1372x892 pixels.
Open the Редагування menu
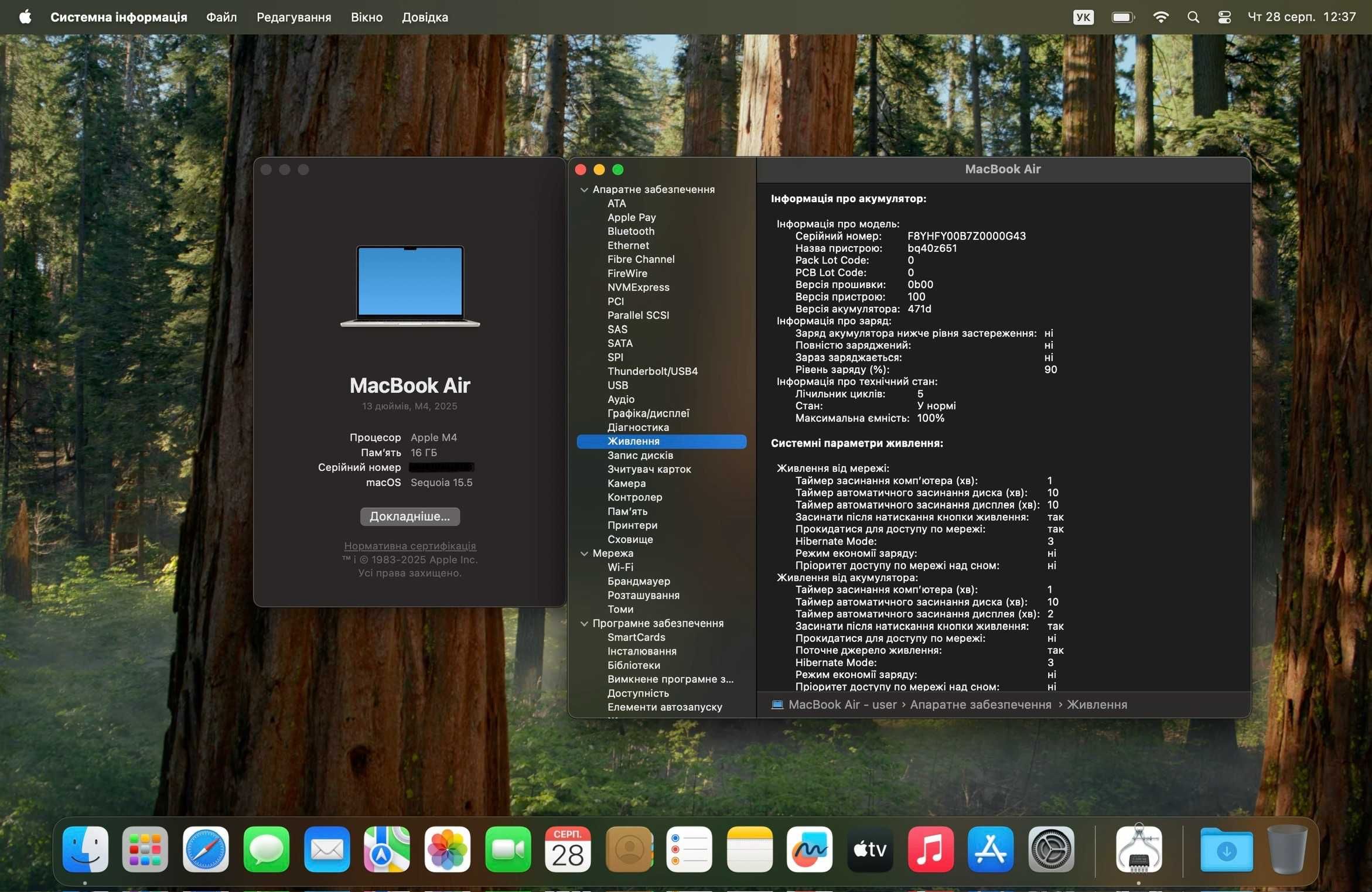pos(294,17)
